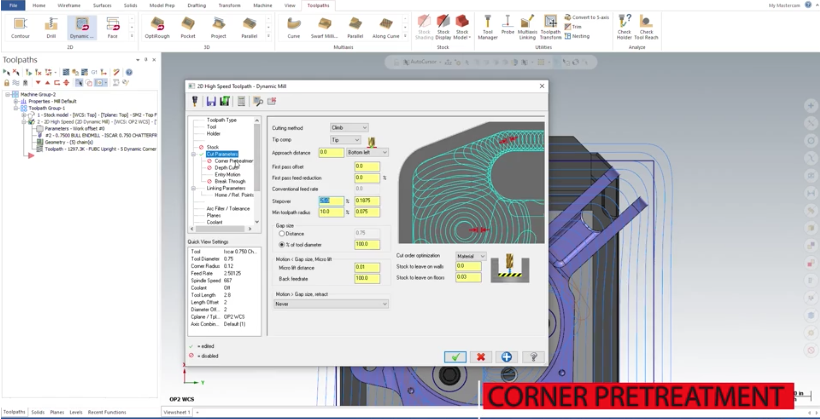Switch to the Model Prep tab
The height and width of the screenshot is (419, 820).
tap(161, 5)
